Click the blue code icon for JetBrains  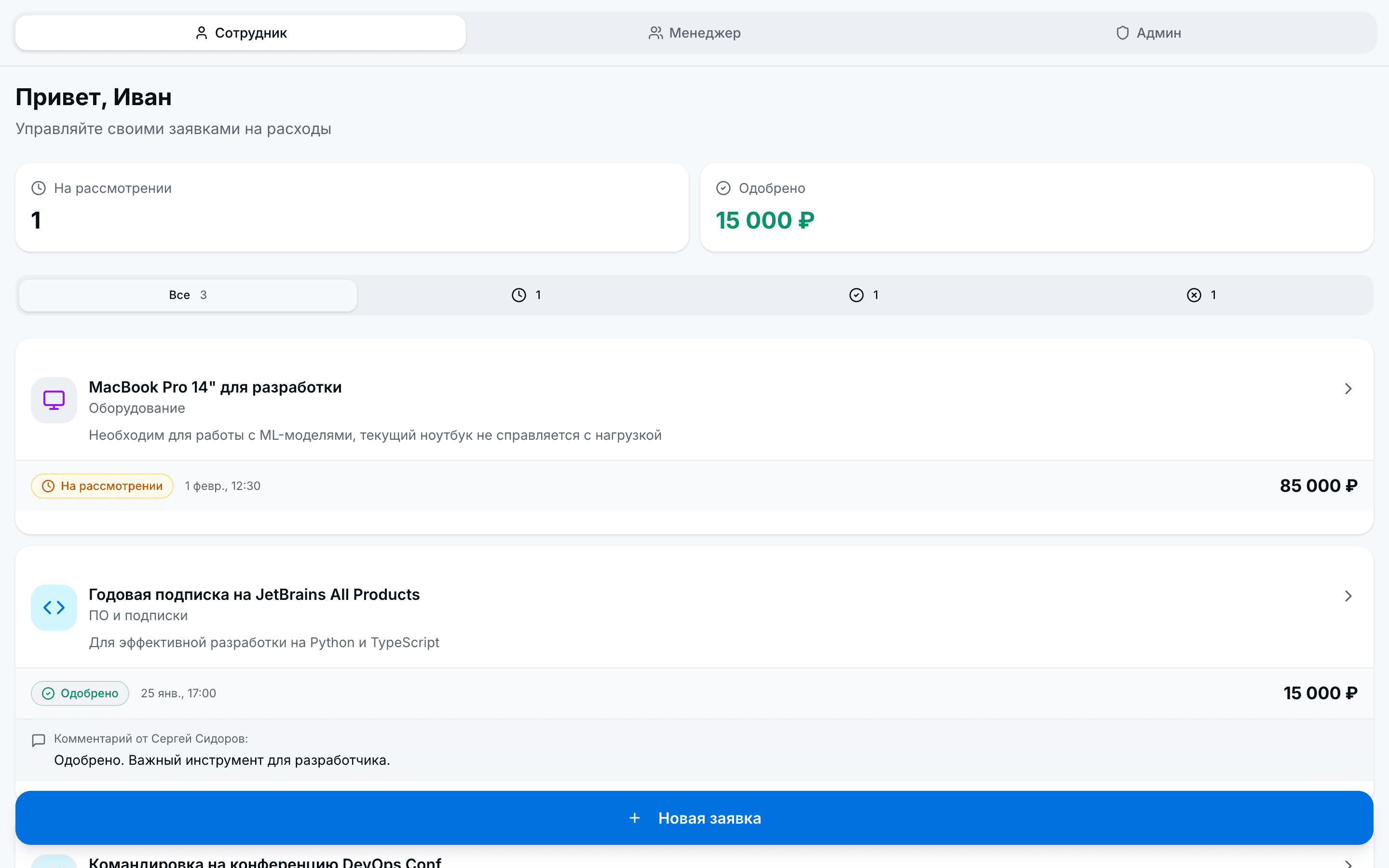pyautogui.click(x=54, y=608)
